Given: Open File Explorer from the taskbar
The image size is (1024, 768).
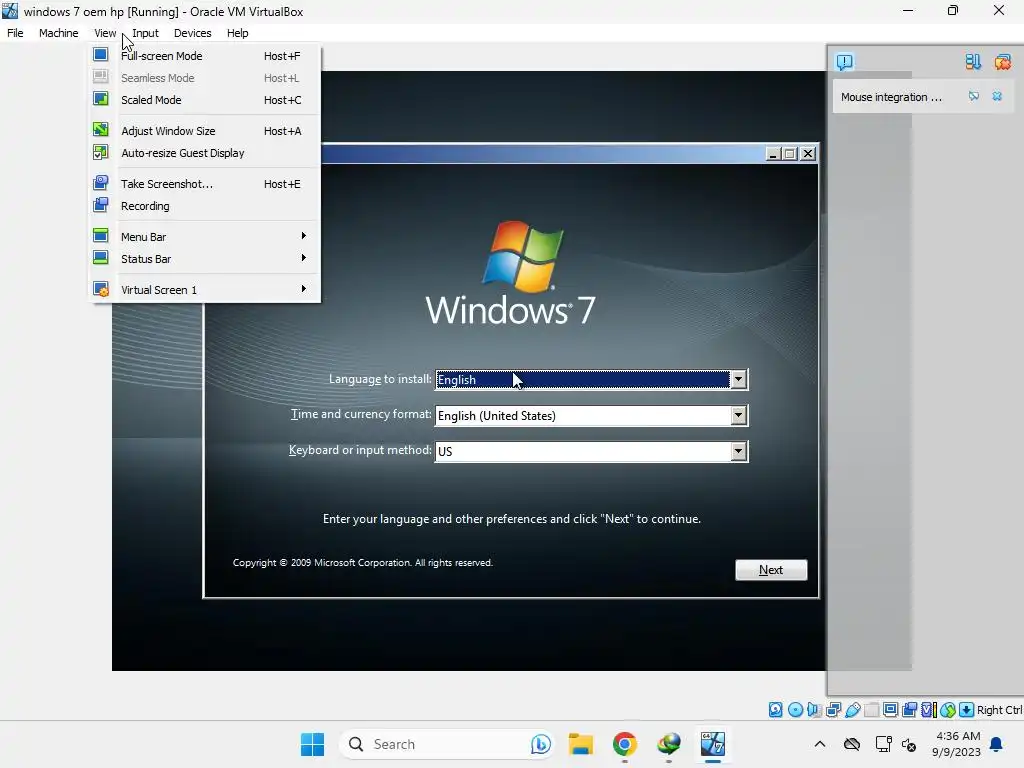Looking at the screenshot, I should point(580,744).
